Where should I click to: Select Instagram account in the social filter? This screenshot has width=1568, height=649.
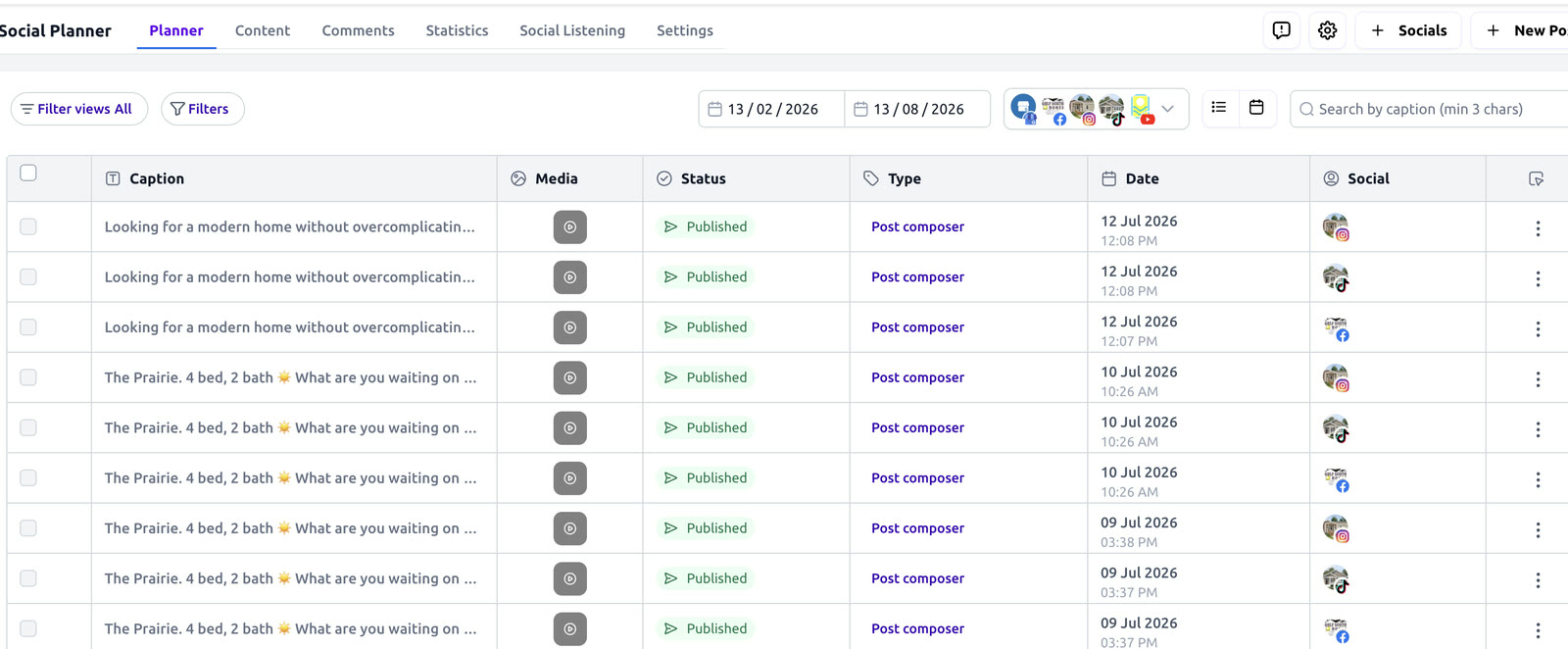coord(1082,109)
